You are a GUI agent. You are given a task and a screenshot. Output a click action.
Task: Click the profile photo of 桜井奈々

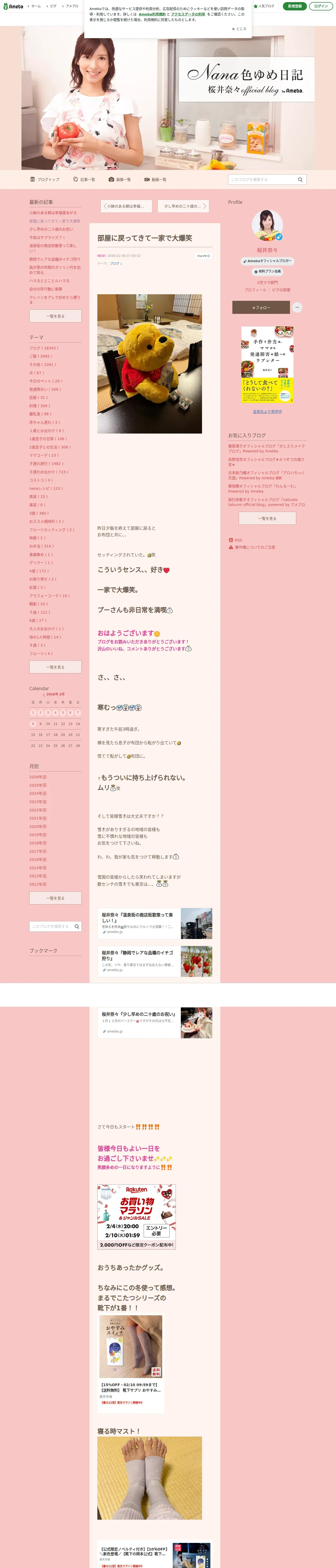point(267,226)
